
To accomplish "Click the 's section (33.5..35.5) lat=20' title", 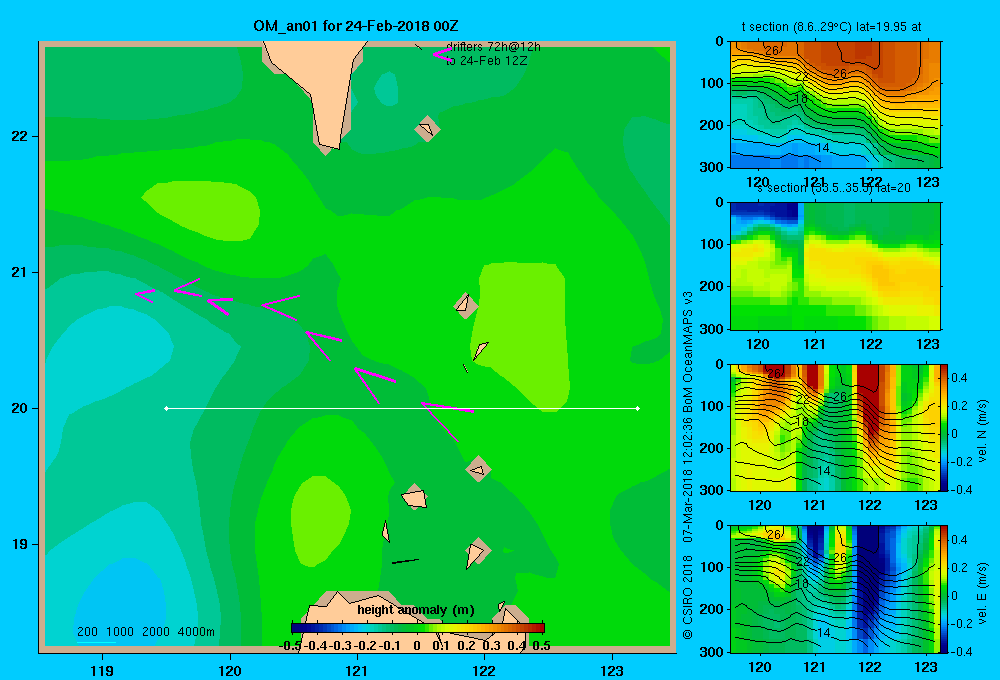I will click(833, 188).
